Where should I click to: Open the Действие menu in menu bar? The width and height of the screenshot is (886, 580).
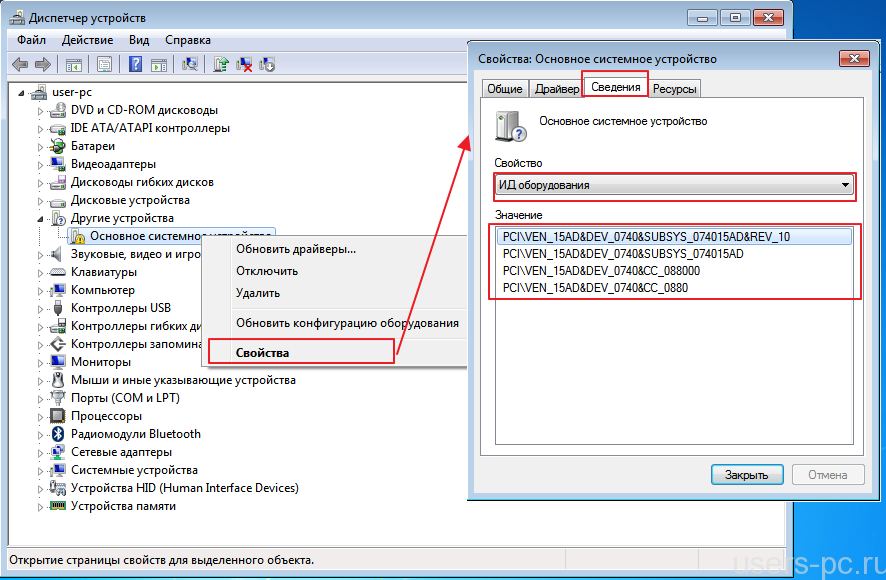point(87,40)
